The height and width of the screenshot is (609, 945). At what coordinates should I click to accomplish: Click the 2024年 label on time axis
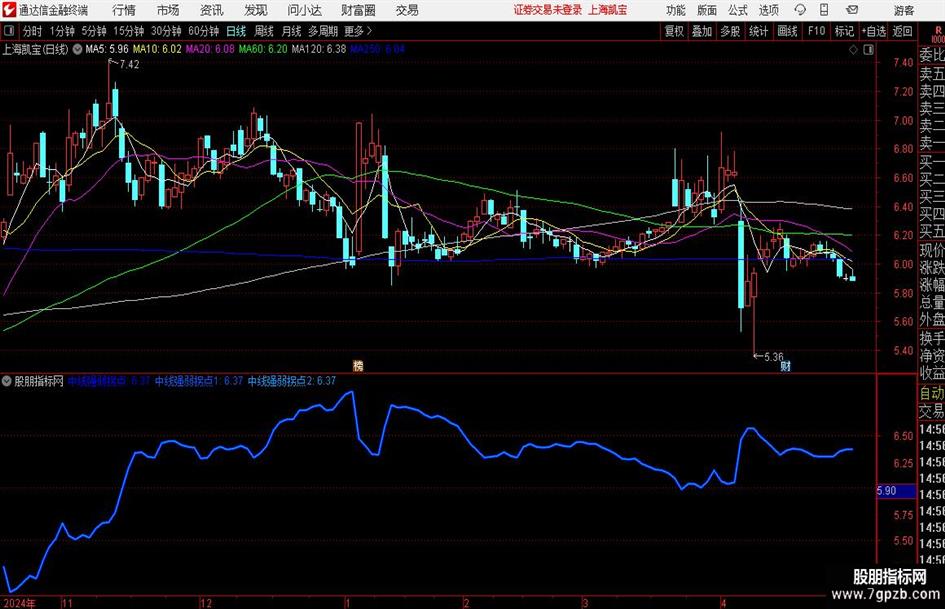pyautogui.click(x=19, y=603)
